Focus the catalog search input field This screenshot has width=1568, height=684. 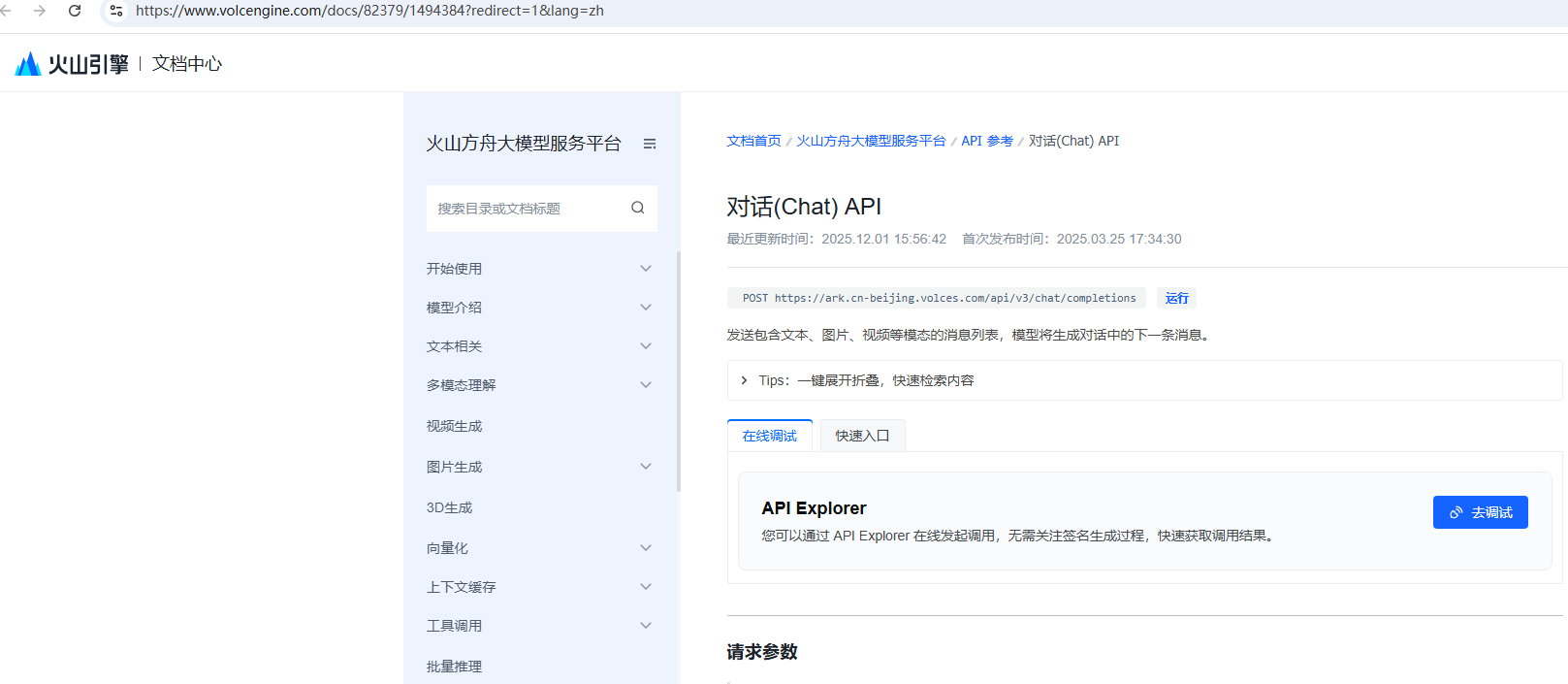tap(541, 209)
